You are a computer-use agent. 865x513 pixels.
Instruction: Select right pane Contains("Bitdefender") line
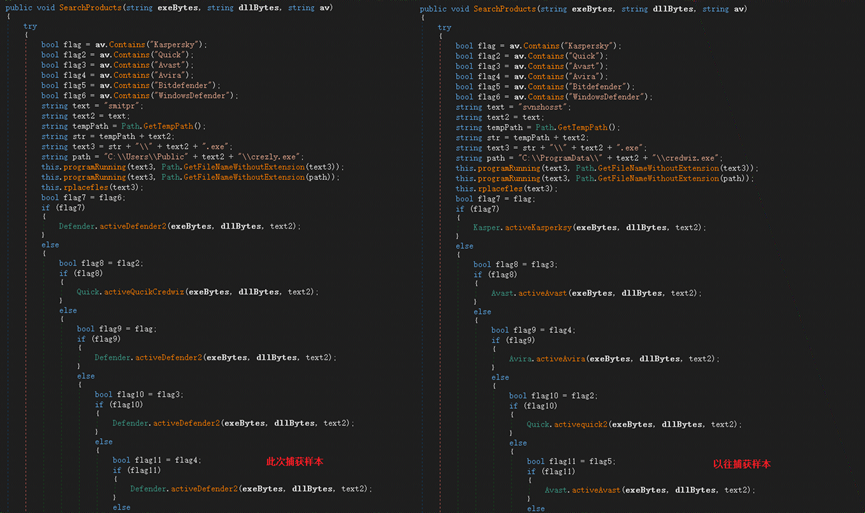(545, 87)
